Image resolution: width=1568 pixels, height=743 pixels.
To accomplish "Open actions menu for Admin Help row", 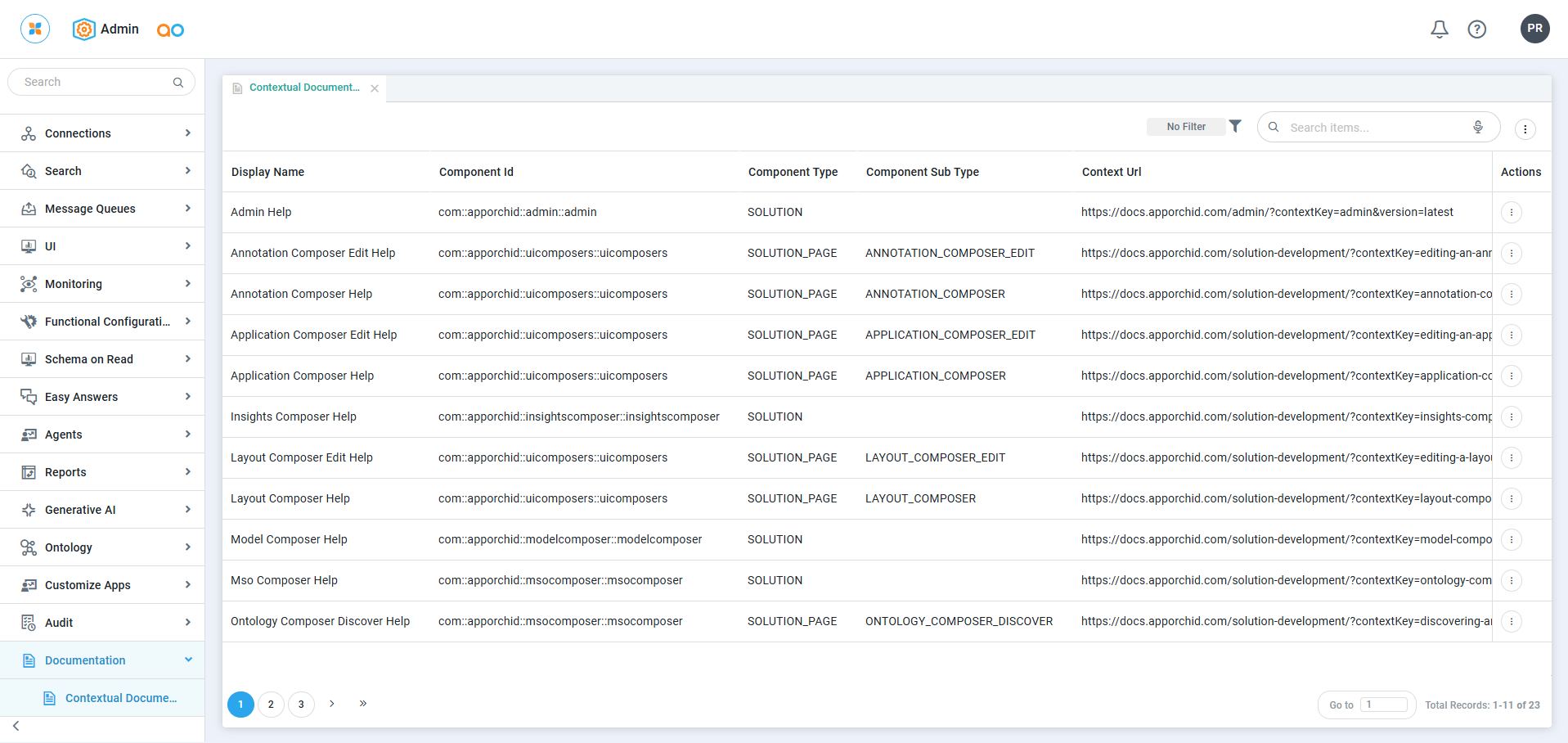I will pyautogui.click(x=1511, y=212).
